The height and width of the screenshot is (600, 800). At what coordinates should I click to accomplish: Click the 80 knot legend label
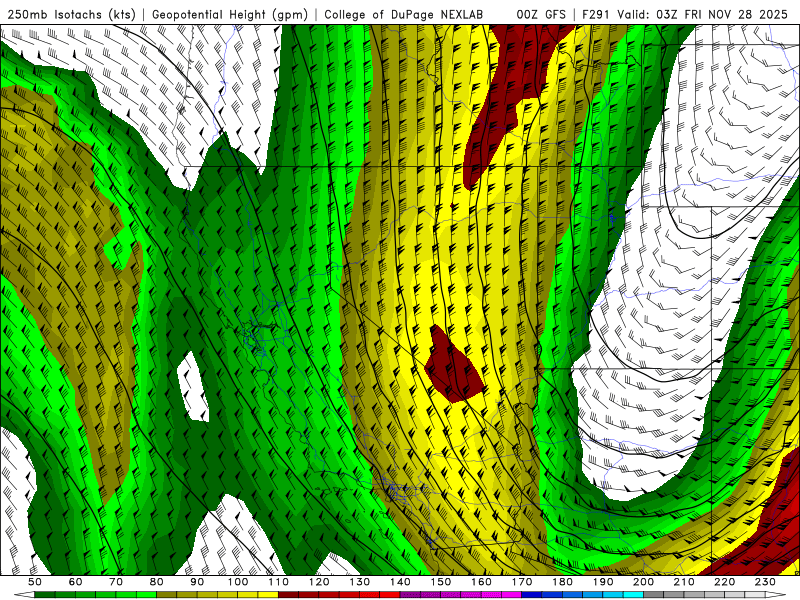(x=157, y=582)
